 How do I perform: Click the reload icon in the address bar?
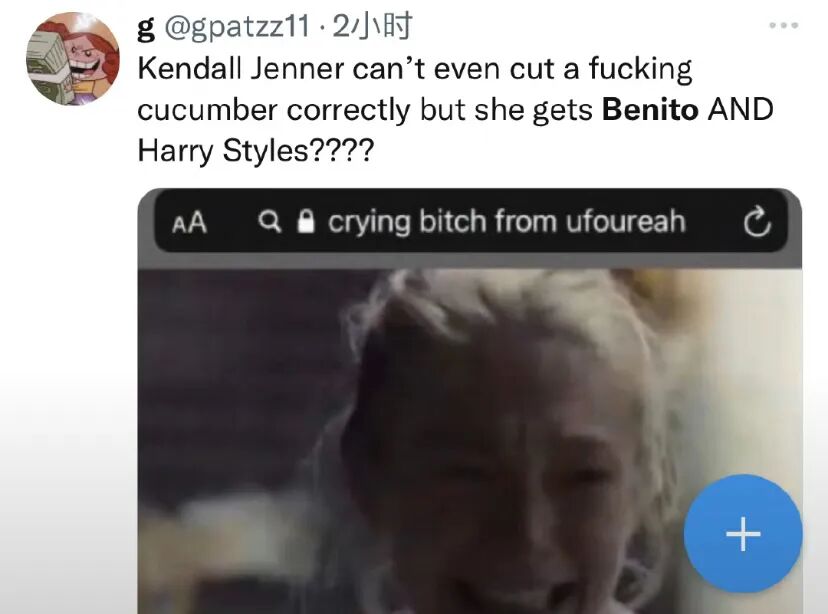(757, 222)
